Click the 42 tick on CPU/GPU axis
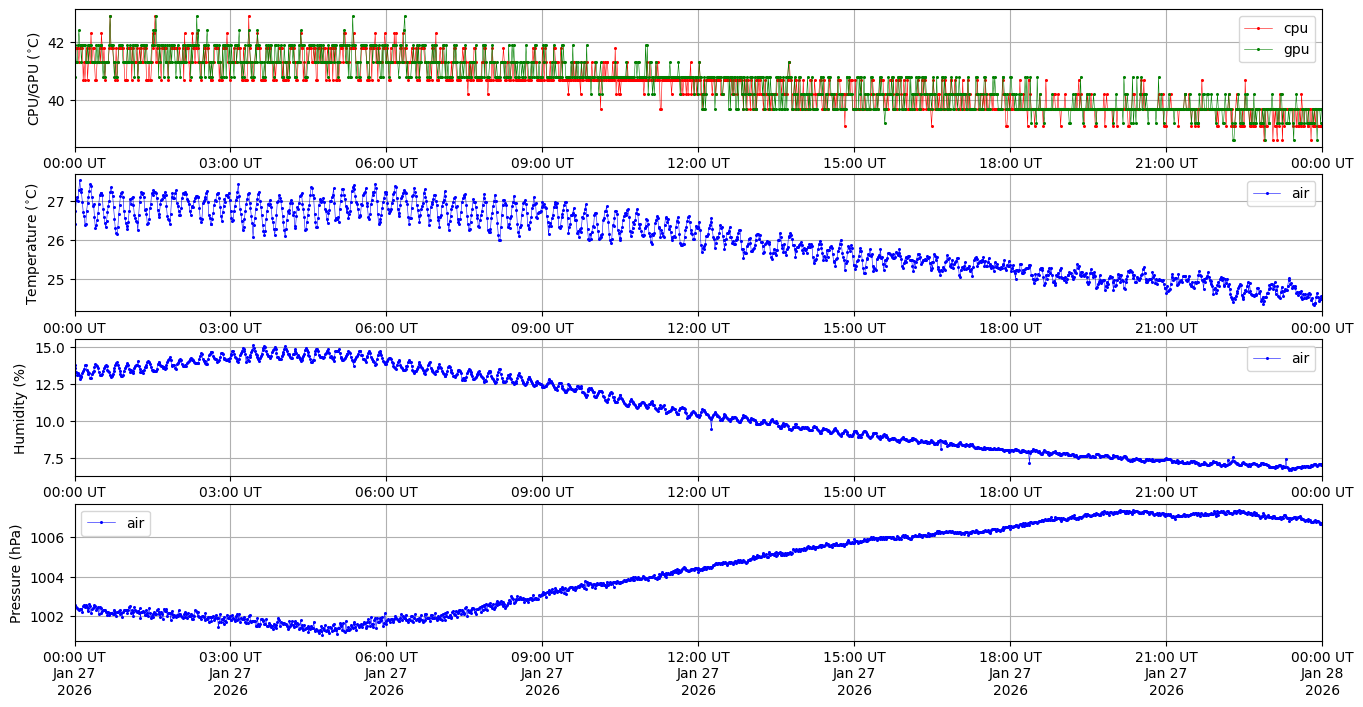Image resolution: width=1363 pixels, height=707 pixels. 55,43
